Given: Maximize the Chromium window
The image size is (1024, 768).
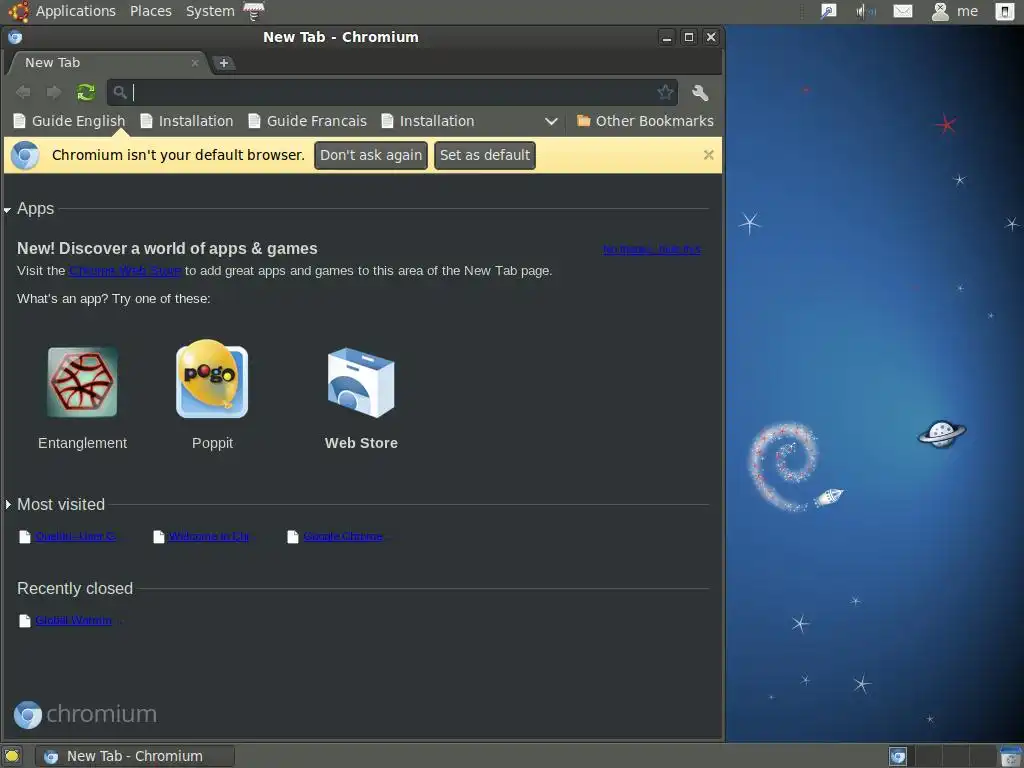Looking at the screenshot, I should [688, 37].
